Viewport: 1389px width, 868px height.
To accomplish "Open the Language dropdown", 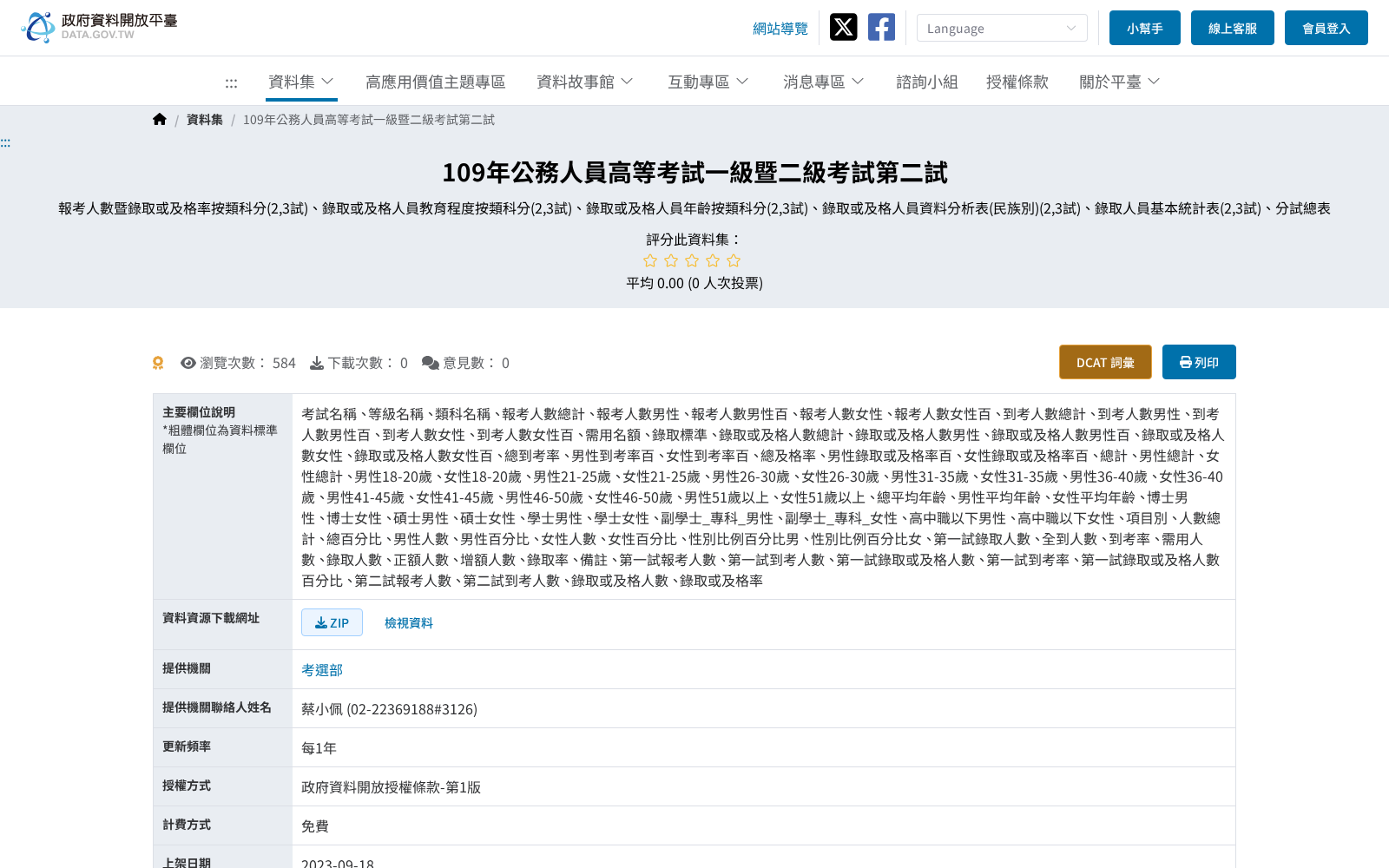I will 1002,28.
